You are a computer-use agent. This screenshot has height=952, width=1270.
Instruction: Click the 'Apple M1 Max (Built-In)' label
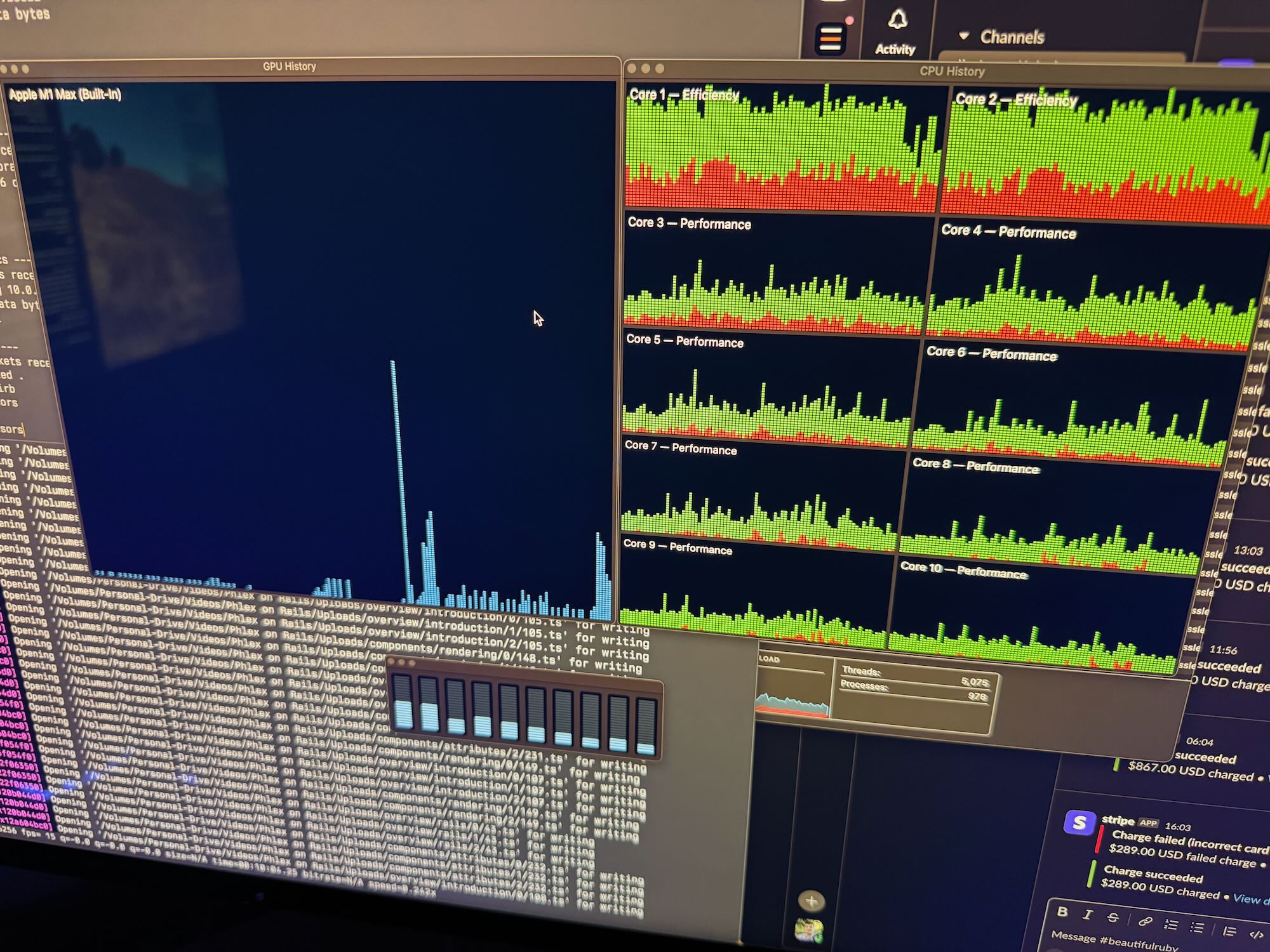tap(65, 95)
